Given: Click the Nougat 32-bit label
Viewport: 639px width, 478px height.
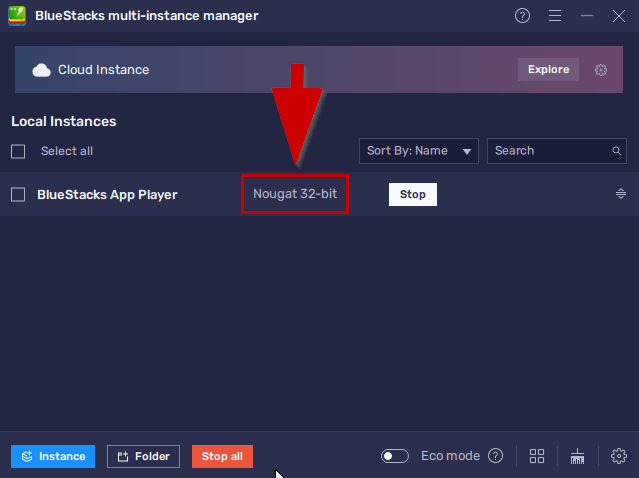Looking at the screenshot, I should [x=295, y=194].
